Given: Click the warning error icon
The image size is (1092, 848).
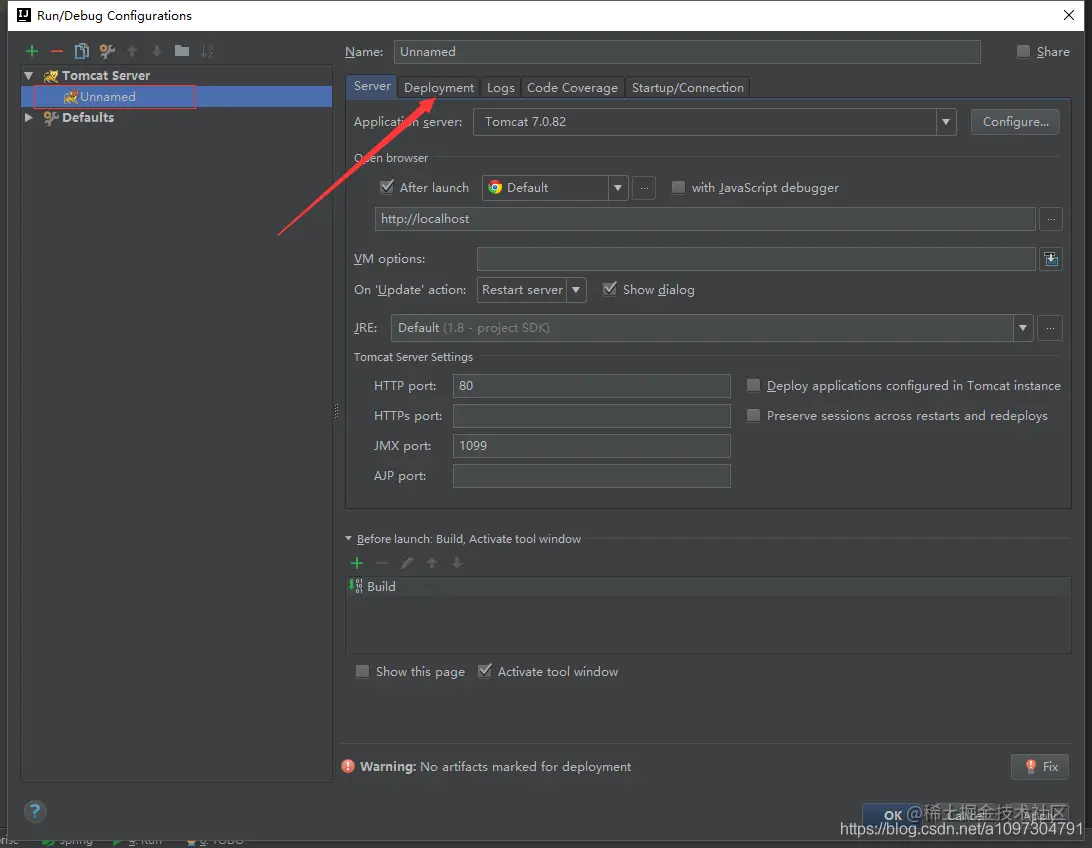Looking at the screenshot, I should click(348, 767).
